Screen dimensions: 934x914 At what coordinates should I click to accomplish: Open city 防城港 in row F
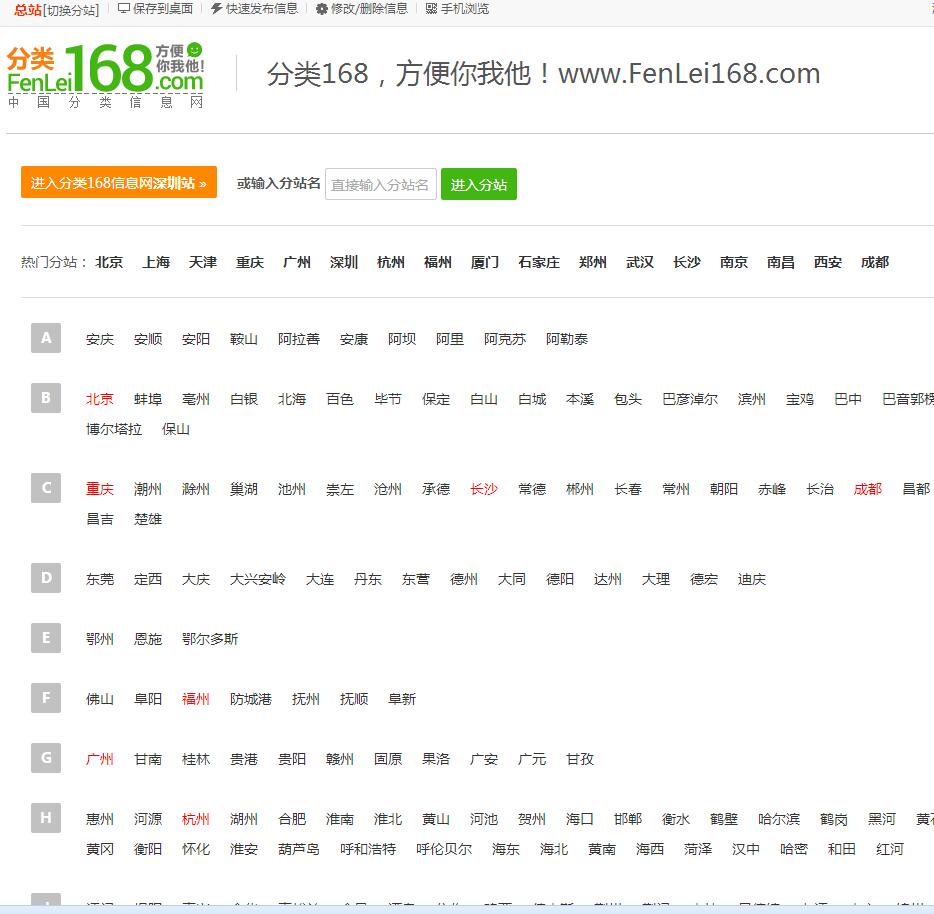251,699
